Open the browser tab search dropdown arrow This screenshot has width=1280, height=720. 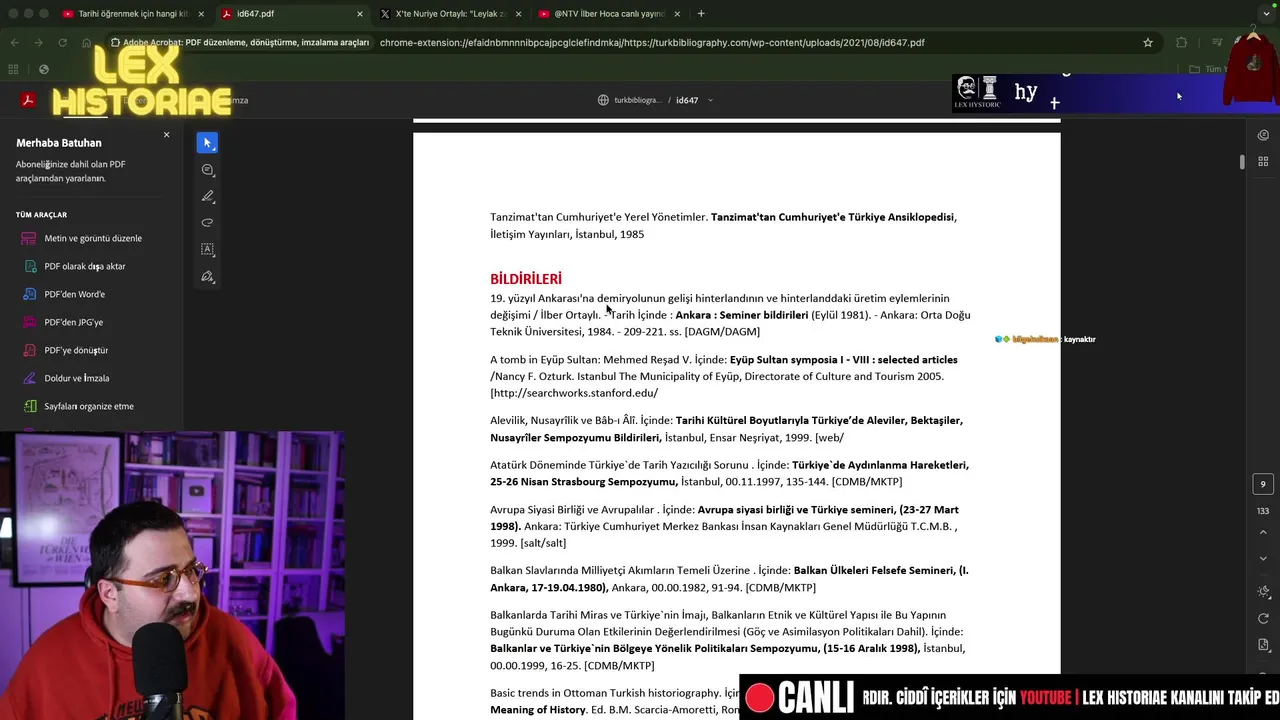point(1264,14)
